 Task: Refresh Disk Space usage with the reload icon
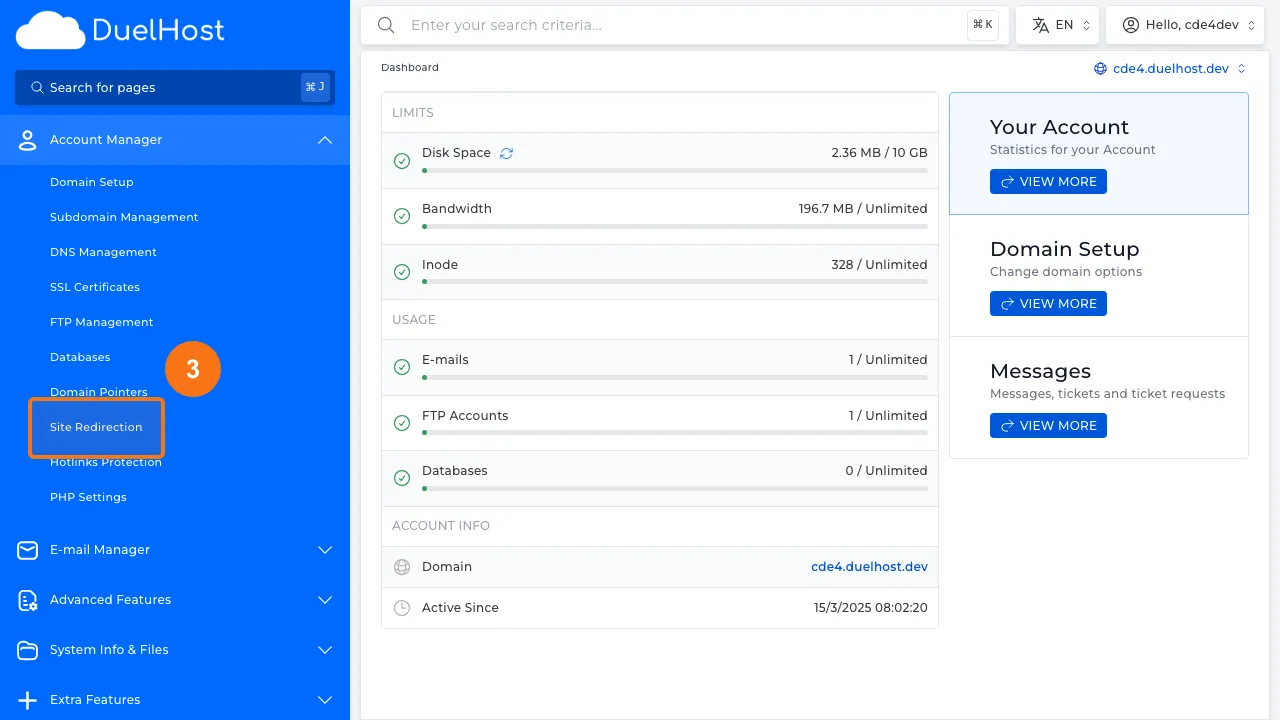point(506,152)
